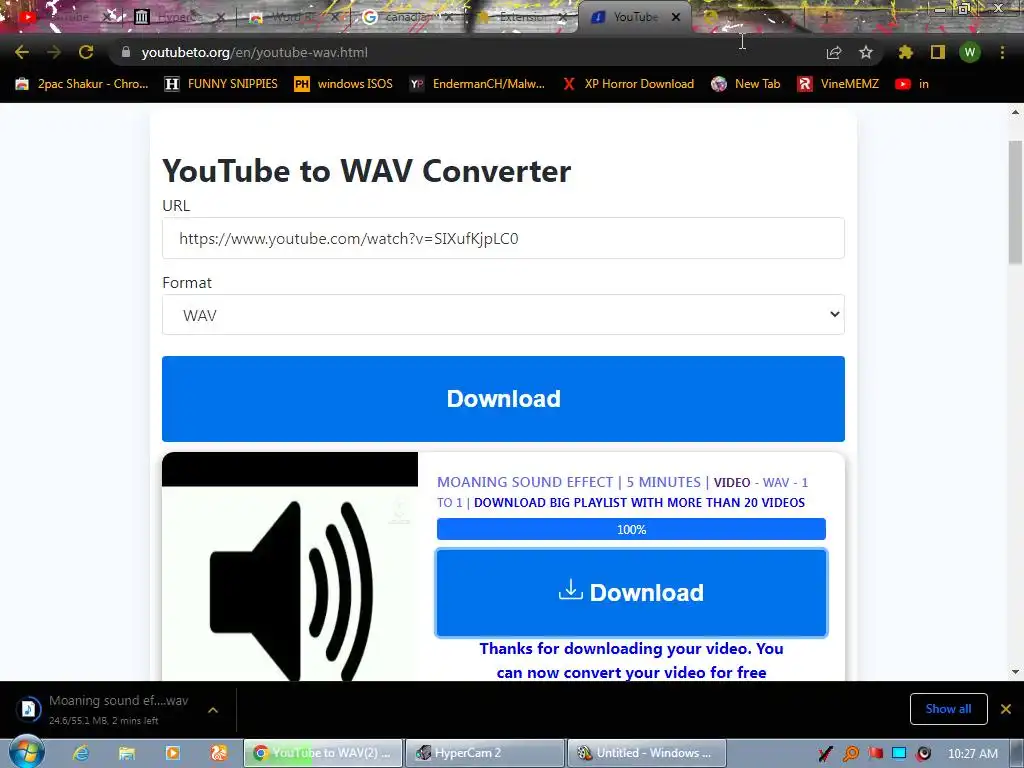Click the volume speaker tray icon
Image resolution: width=1024 pixels, height=768 pixels.
923,754
